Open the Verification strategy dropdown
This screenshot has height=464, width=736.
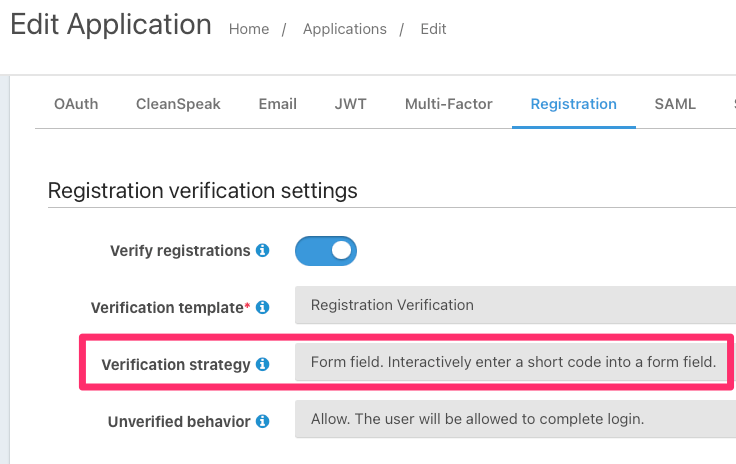(515, 362)
